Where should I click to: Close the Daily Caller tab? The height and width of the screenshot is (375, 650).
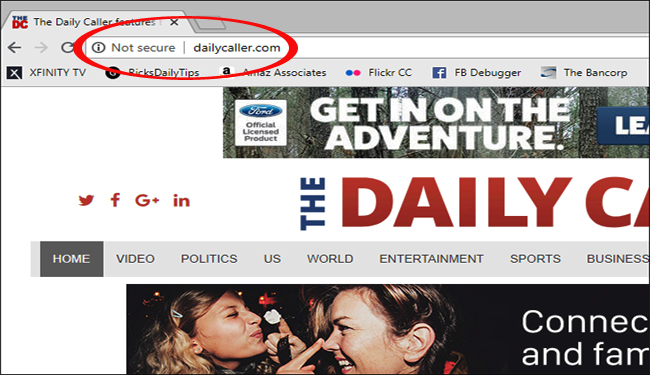click(175, 22)
